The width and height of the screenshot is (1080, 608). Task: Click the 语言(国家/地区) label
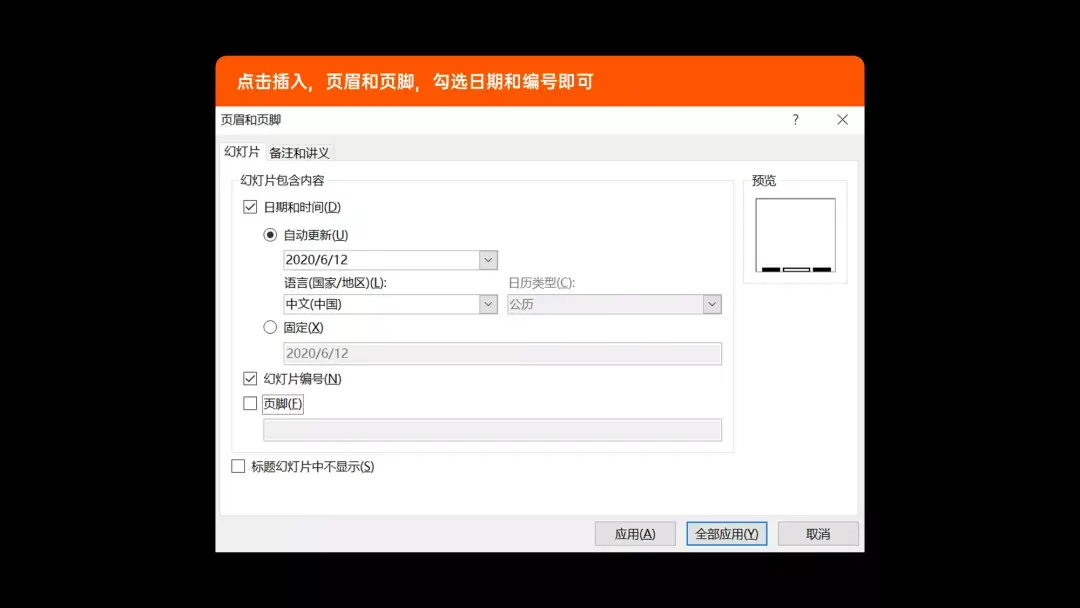coord(335,283)
